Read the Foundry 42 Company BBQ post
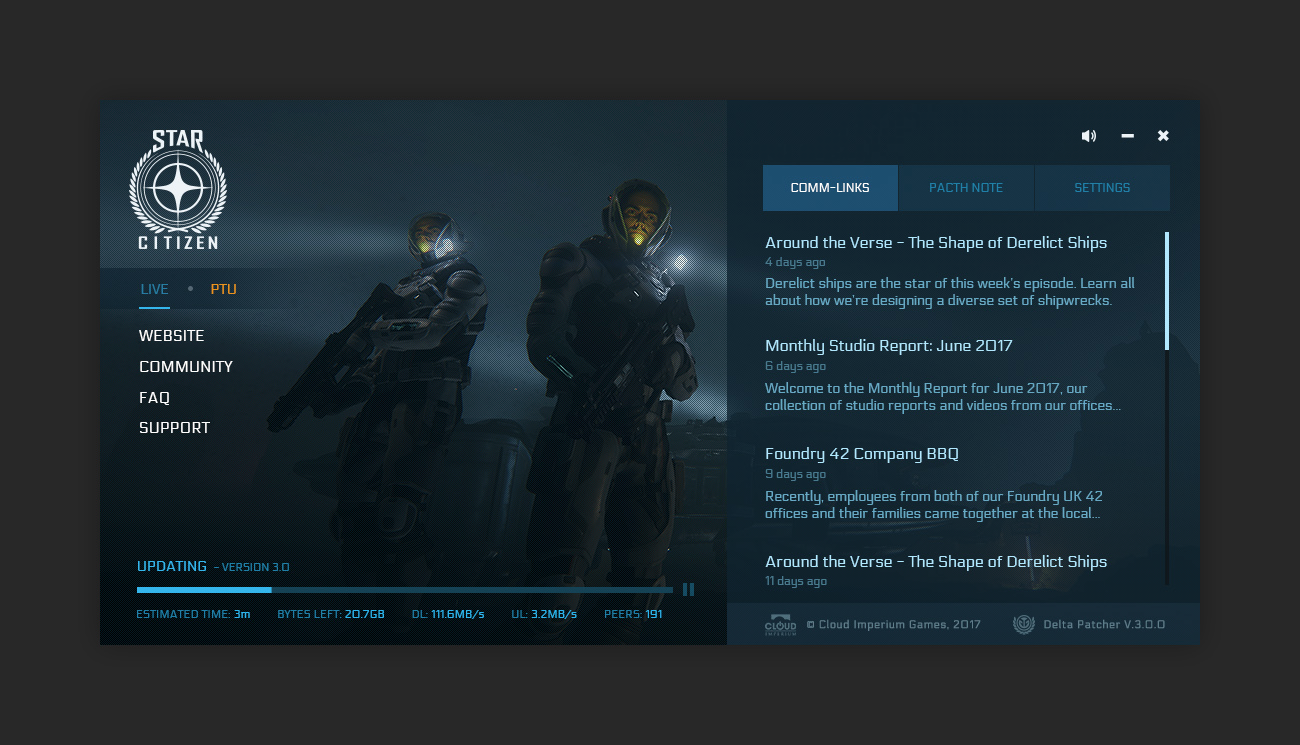This screenshot has height=745, width=1300. point(861,453)
